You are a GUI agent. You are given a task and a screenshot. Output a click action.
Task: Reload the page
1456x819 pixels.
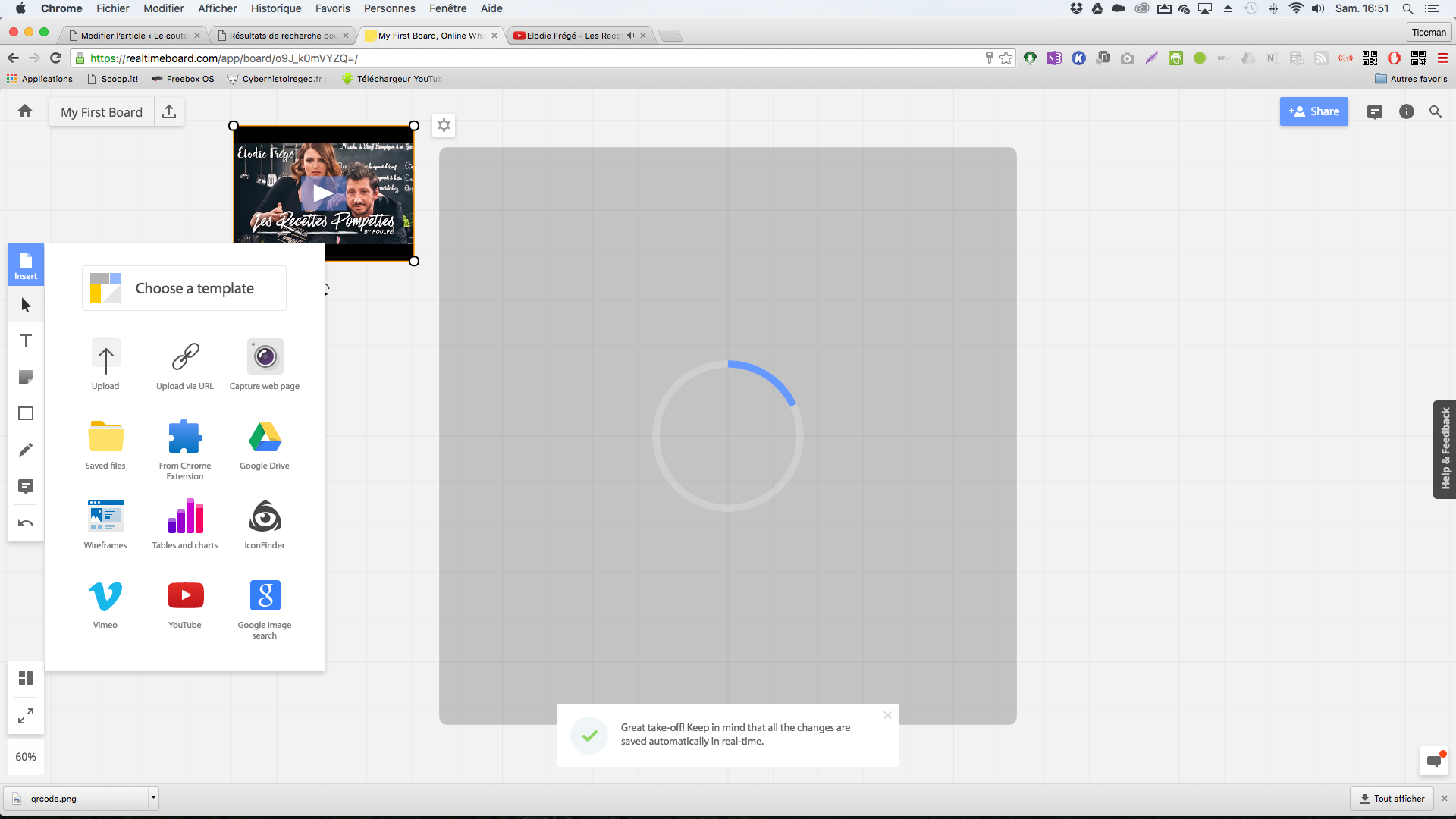coord(55,58)
